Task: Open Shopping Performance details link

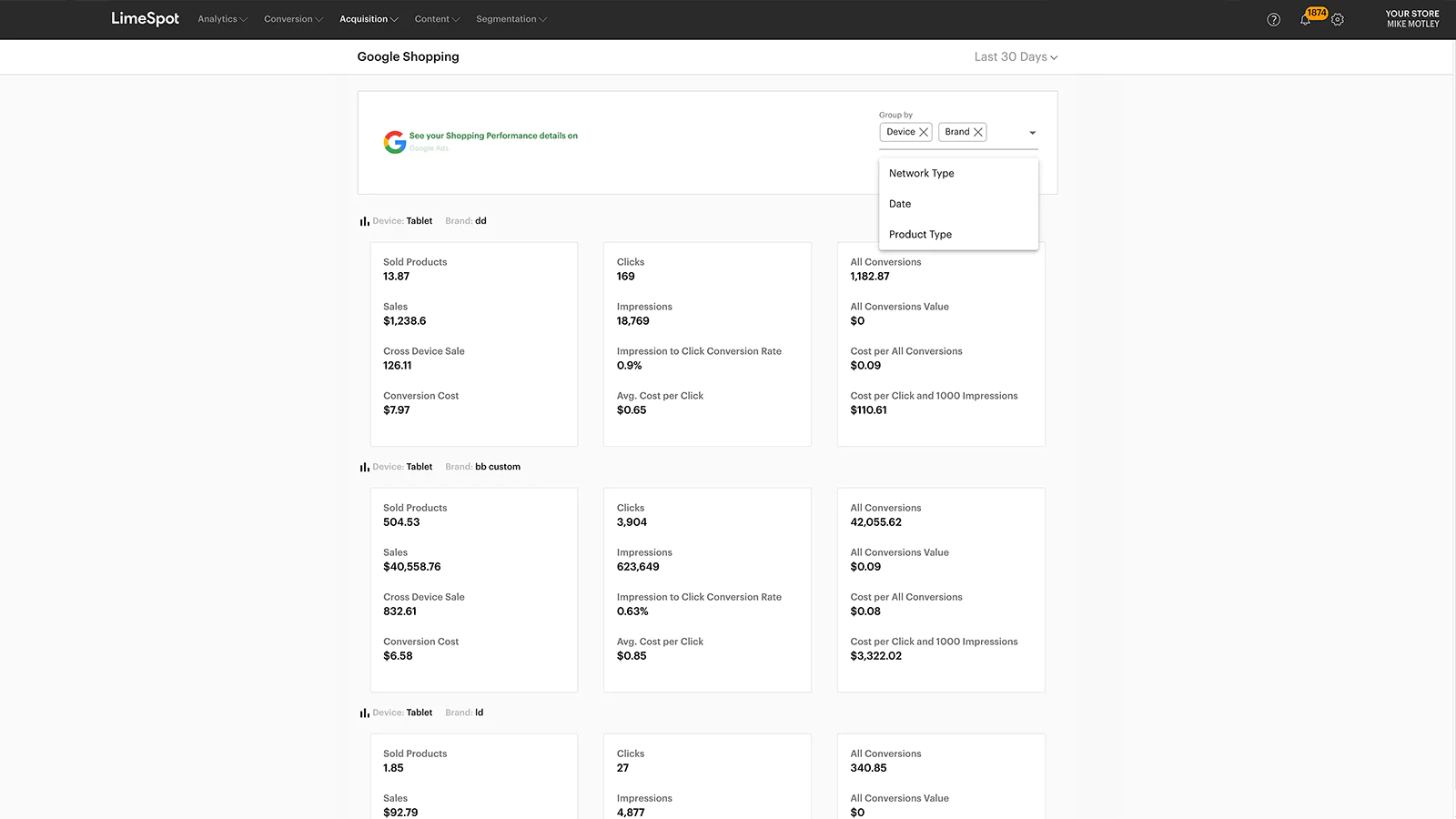Action: tap(493, 136)
